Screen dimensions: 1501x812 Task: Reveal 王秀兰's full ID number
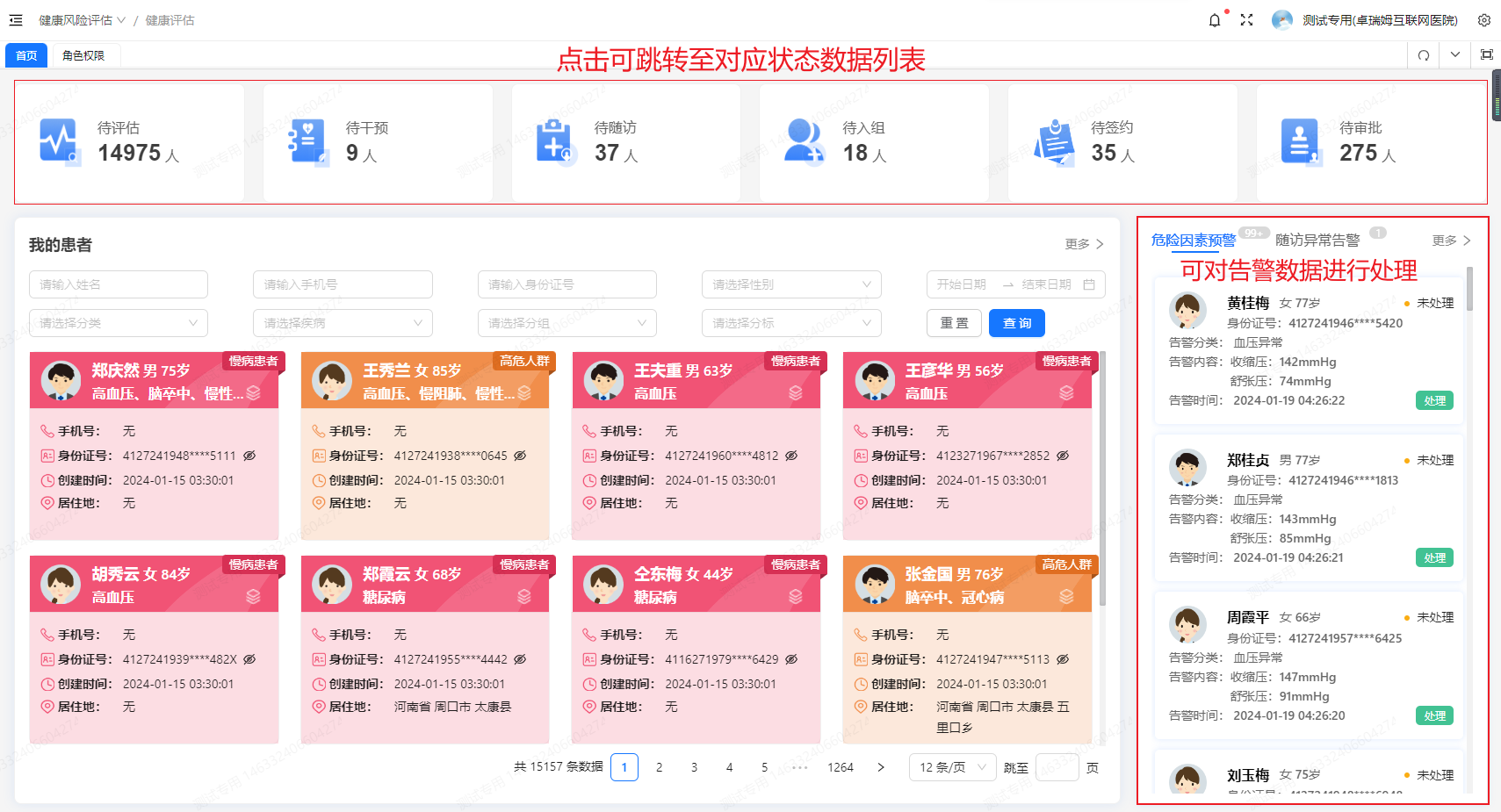(x=520, y=456)
